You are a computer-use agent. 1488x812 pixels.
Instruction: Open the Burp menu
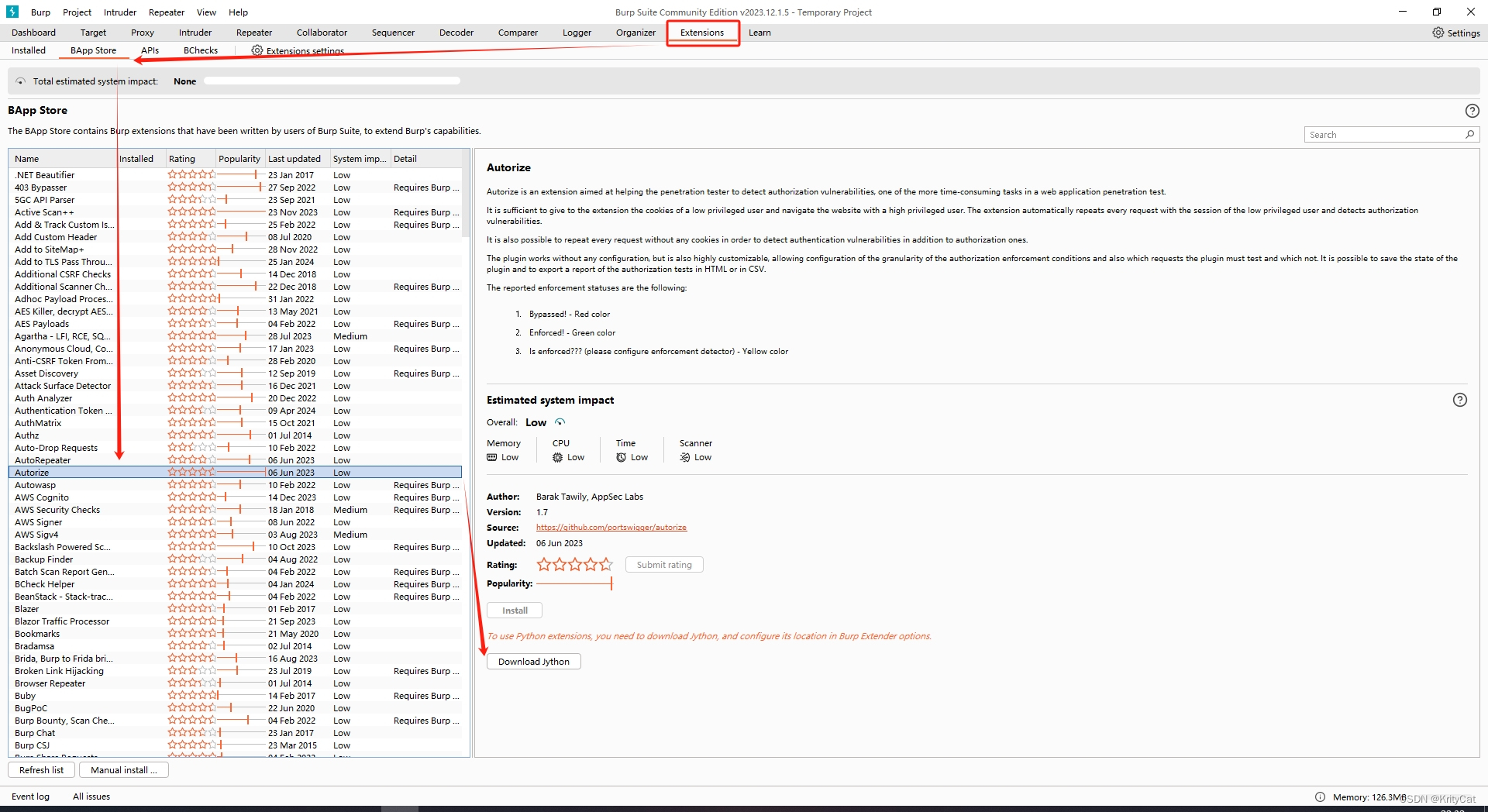(x=40, y=12)
